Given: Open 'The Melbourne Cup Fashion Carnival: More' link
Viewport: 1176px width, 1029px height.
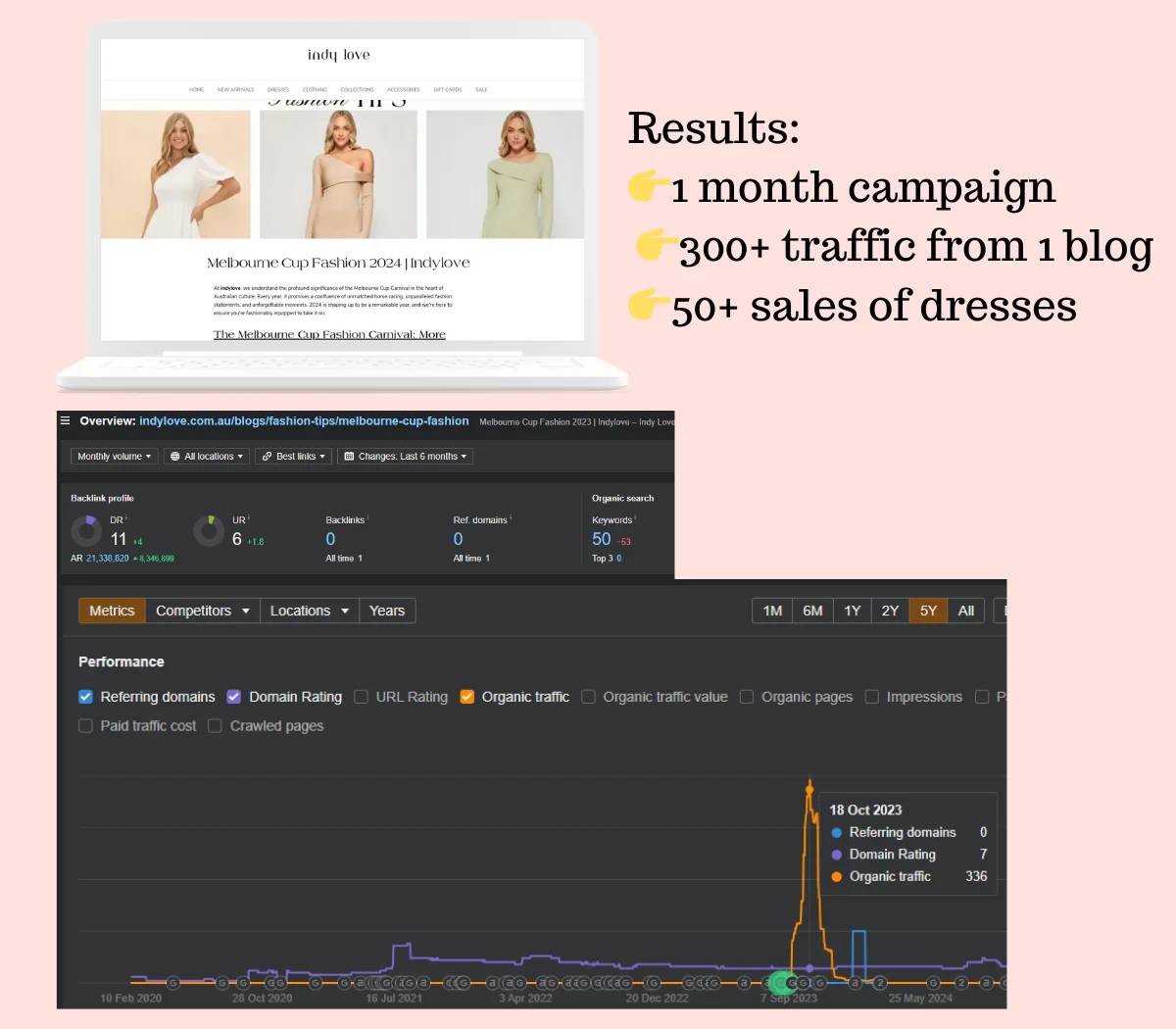Looking at the screenshot, I should [x=329, y=334].
